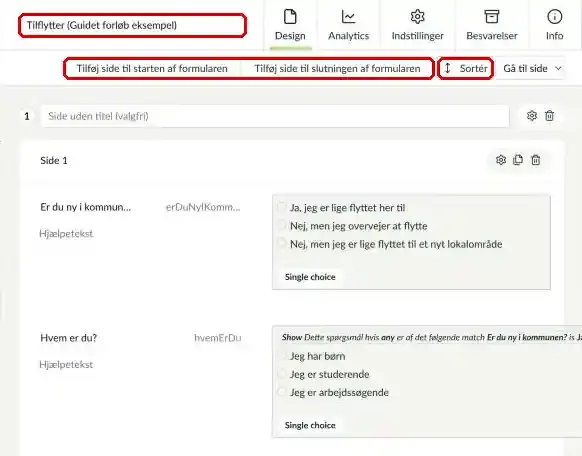Click the 'Er du ny i kommun...' question label
This screenshot has width=582, height=456.
(x=85, y=207)
